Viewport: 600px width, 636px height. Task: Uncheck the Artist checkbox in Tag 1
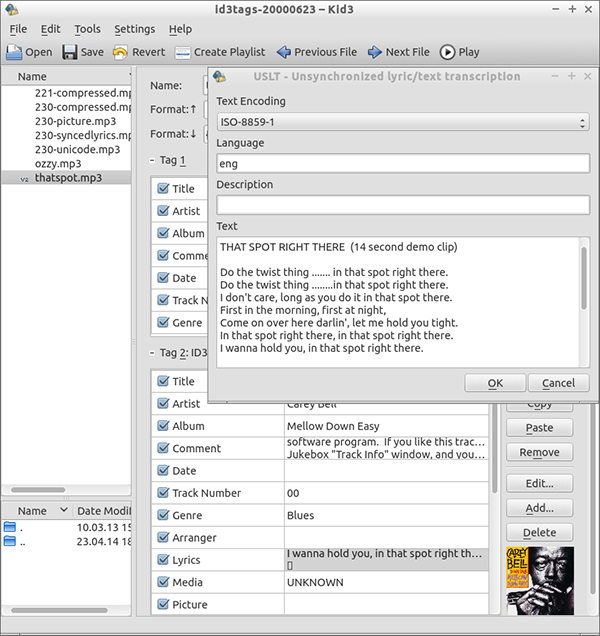coord(163,211)
